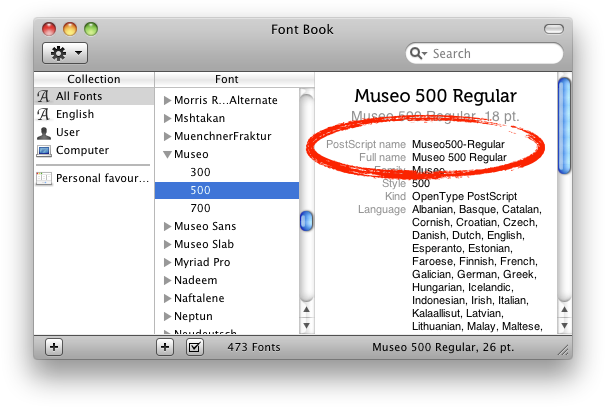Select the All Fonts collection

[94, 96]
